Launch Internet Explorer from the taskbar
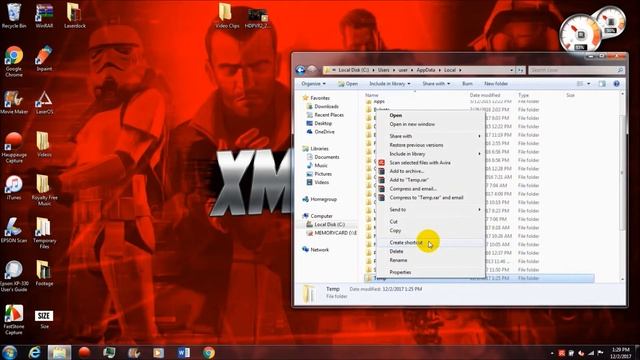Viewport: 640px width, 360px height. tap(35, 352)
